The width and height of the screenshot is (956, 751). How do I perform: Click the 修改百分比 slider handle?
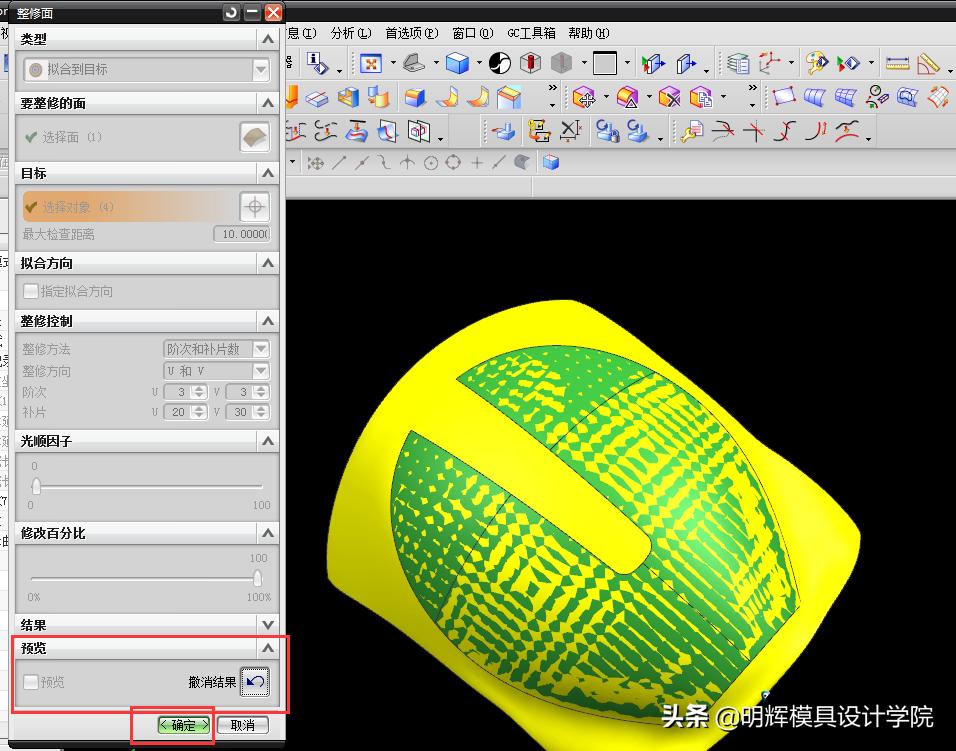258,578
